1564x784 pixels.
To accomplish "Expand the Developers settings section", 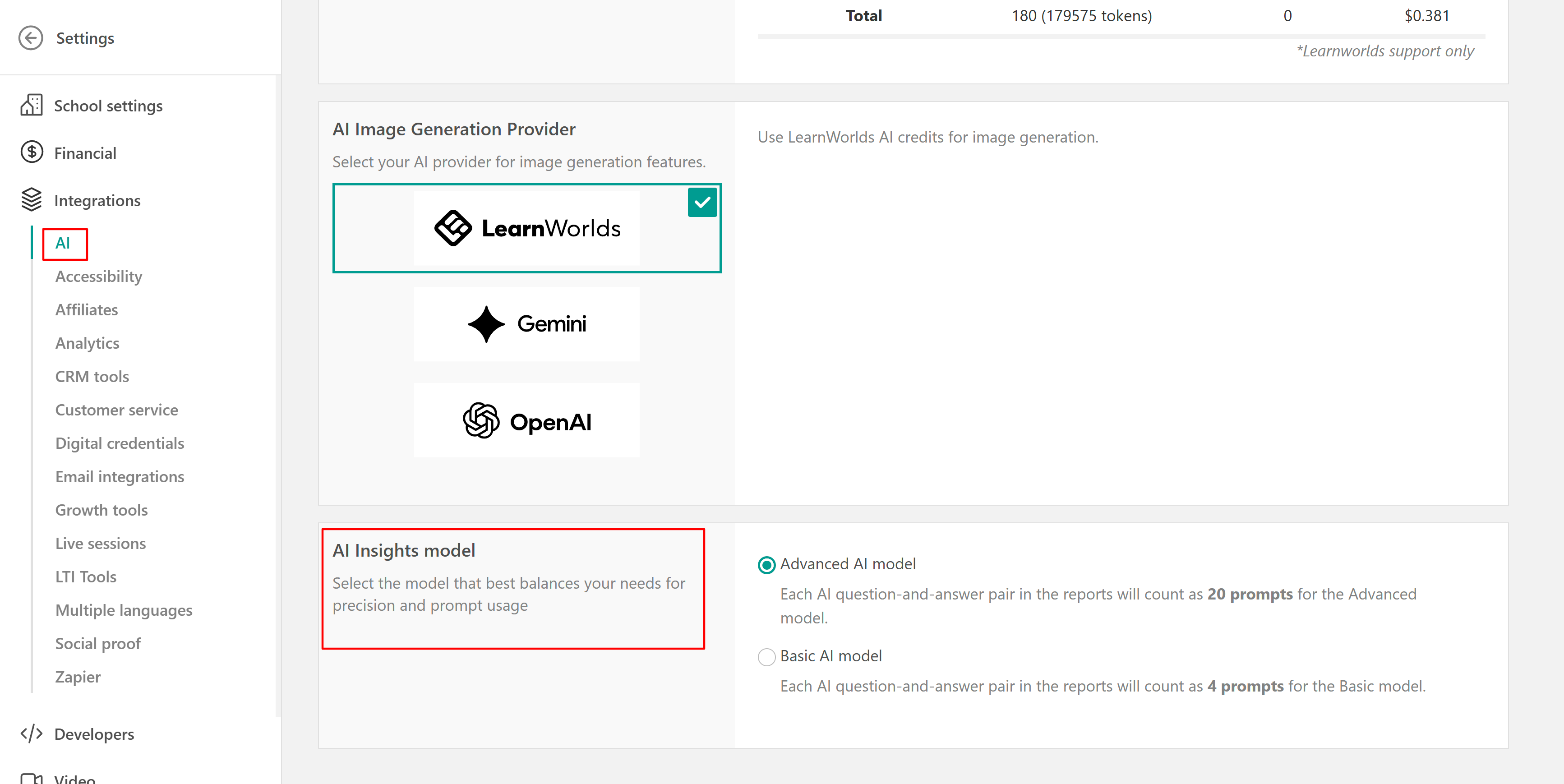I will tap(94, 733).
